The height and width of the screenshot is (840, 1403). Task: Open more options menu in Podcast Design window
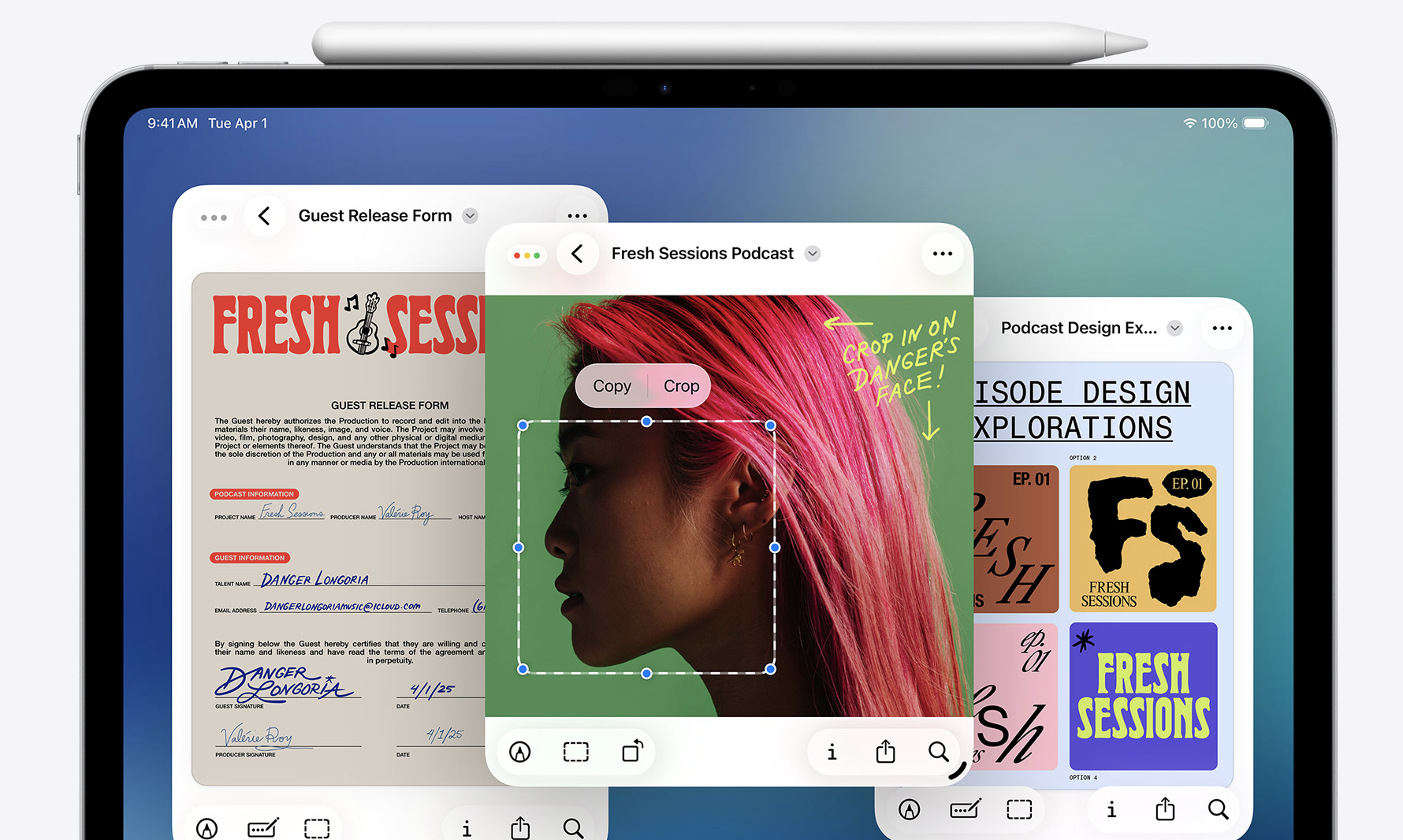[x=1222, y=328]
